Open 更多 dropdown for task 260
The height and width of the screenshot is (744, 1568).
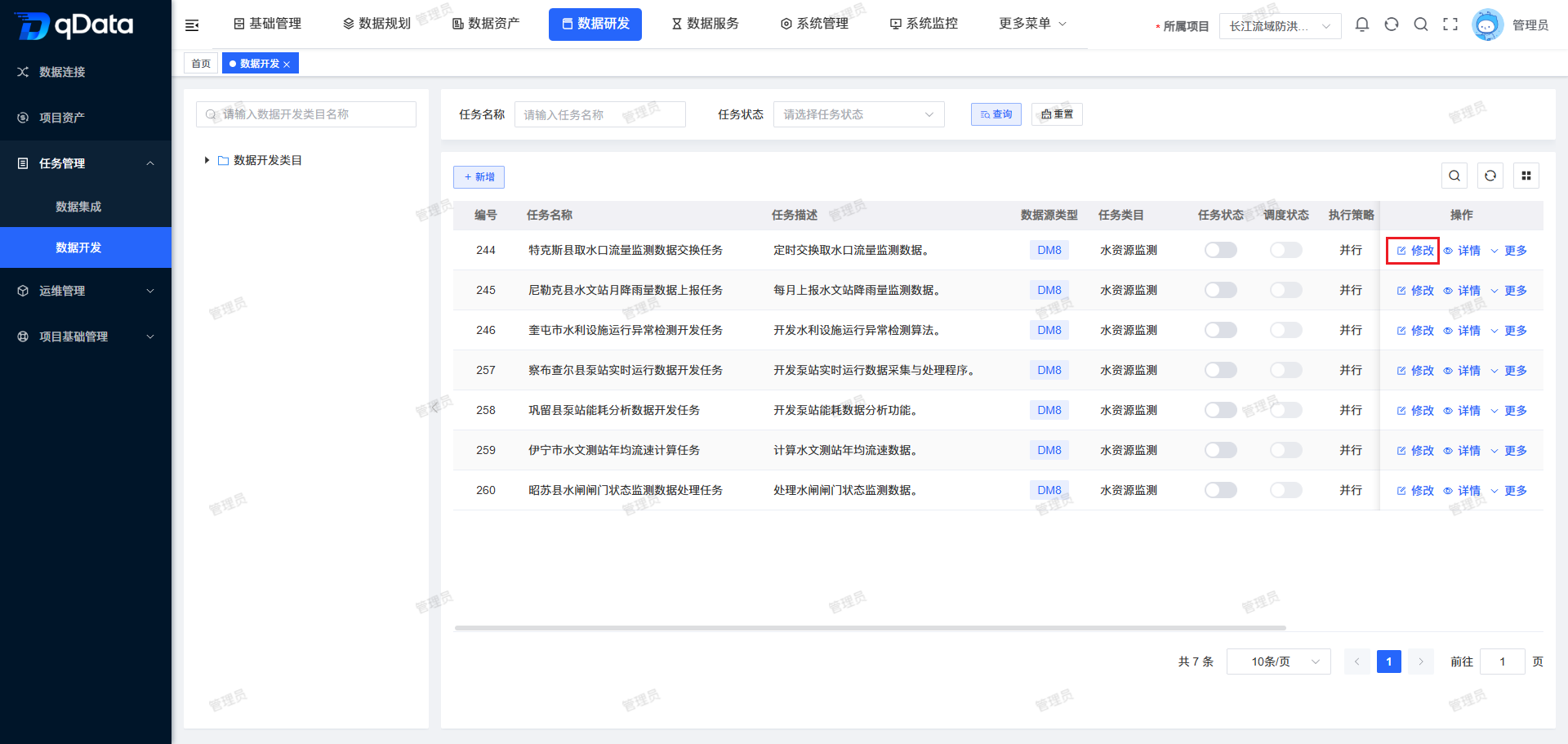[x=1508, y=491]
